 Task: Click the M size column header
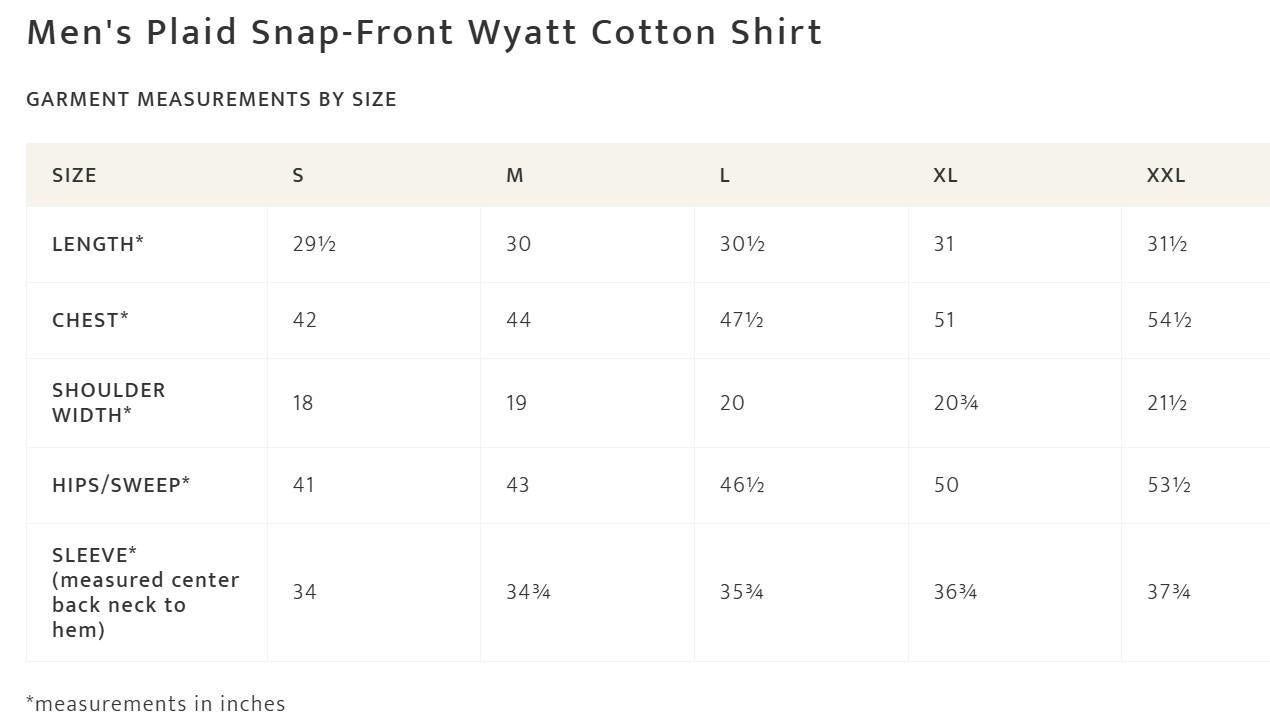coord(515,175)
